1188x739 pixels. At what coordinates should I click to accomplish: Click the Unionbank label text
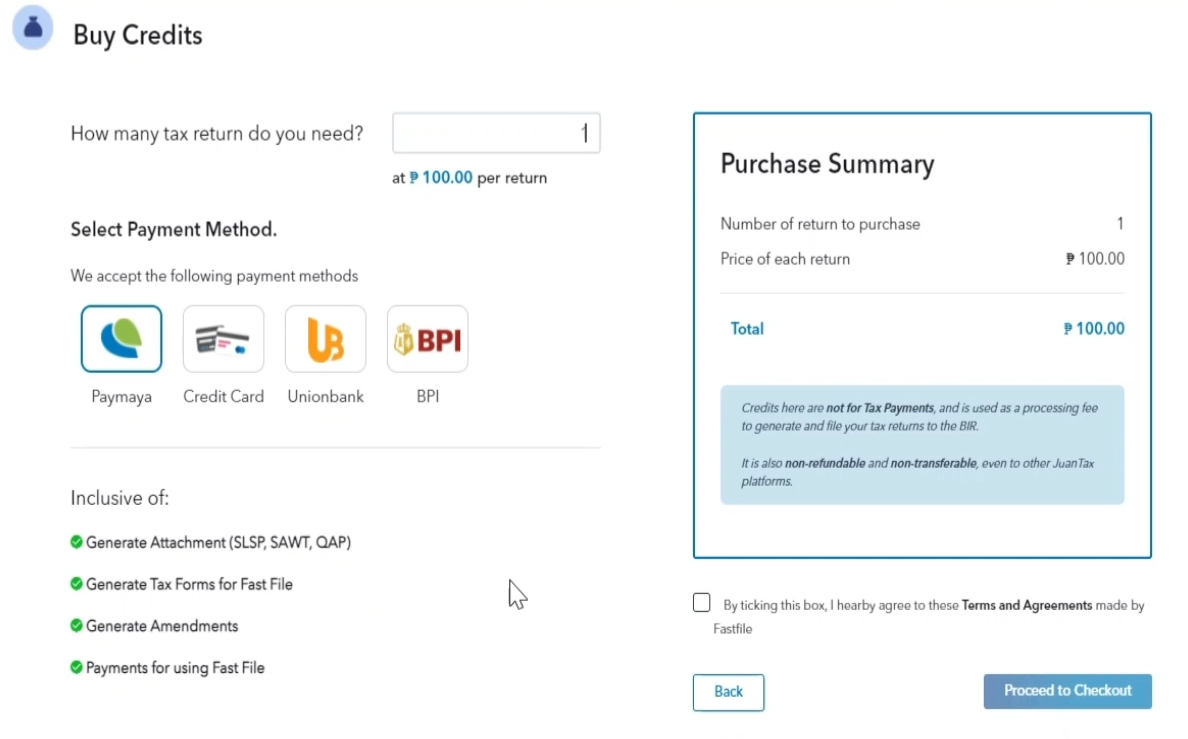(x=325, y=397)
